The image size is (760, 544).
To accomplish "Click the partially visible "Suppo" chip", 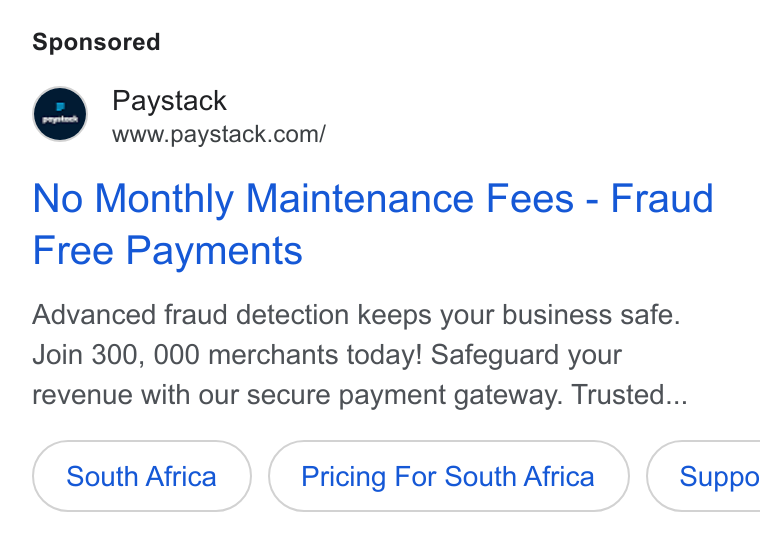I will (704, 476).
